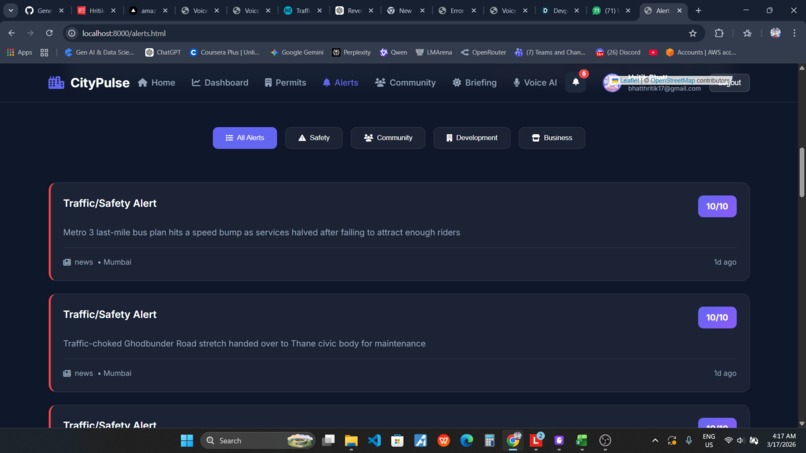Select the All Alerts filter

pos(245,138)
